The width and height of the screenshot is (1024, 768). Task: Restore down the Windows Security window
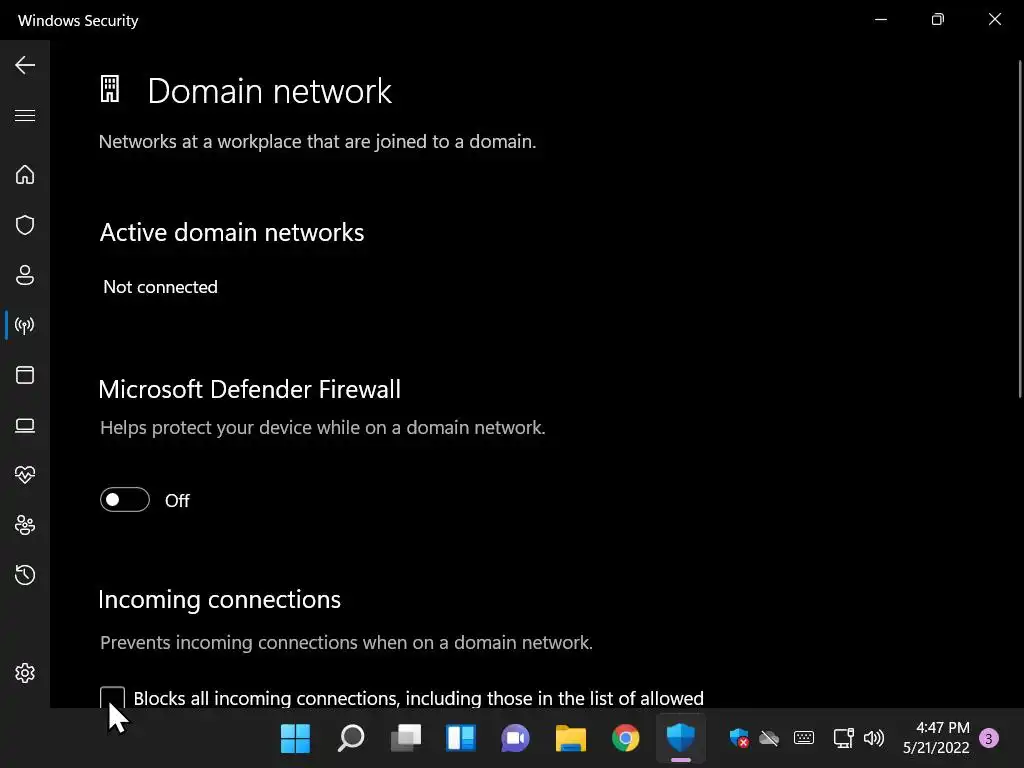(938, 20)
